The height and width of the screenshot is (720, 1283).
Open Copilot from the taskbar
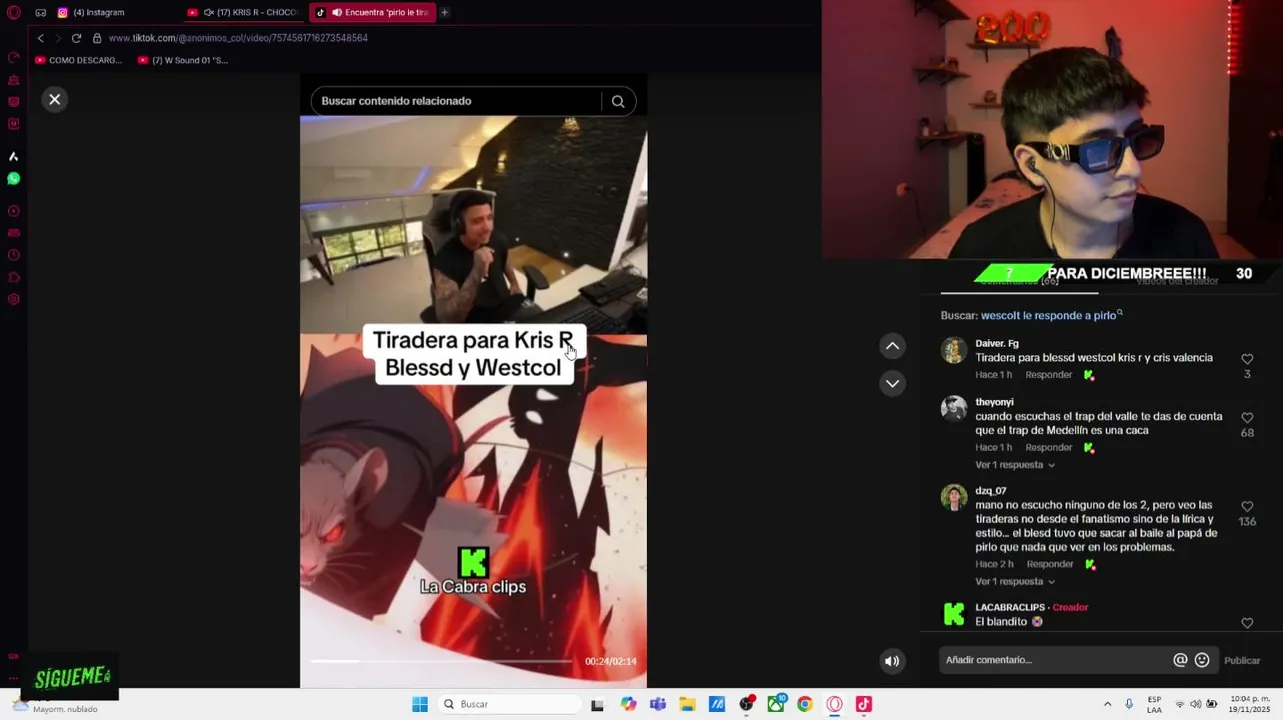point(628,704)
